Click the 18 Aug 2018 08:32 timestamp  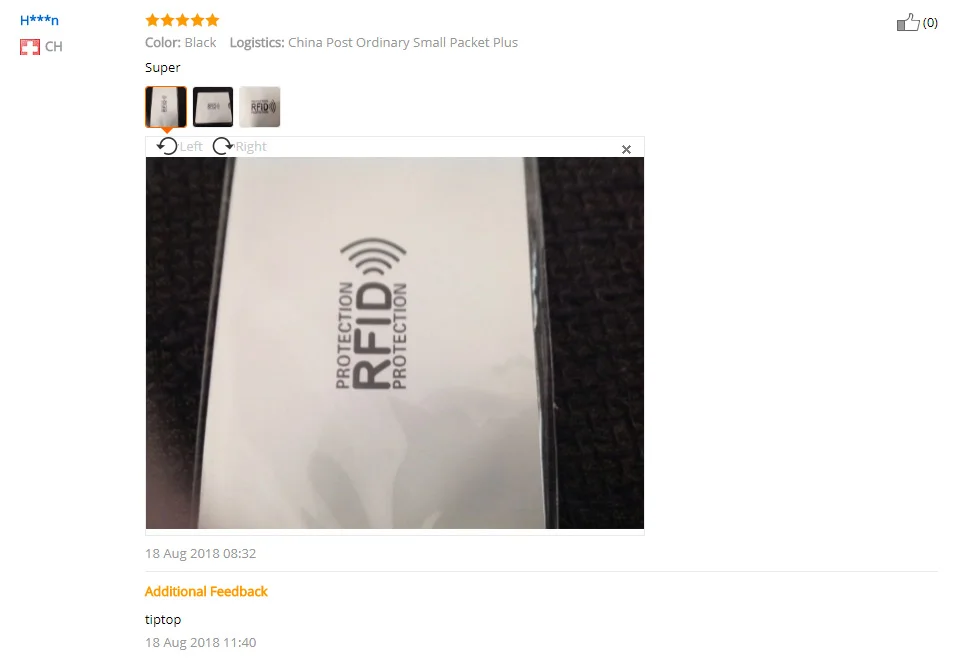coord(200,554)
